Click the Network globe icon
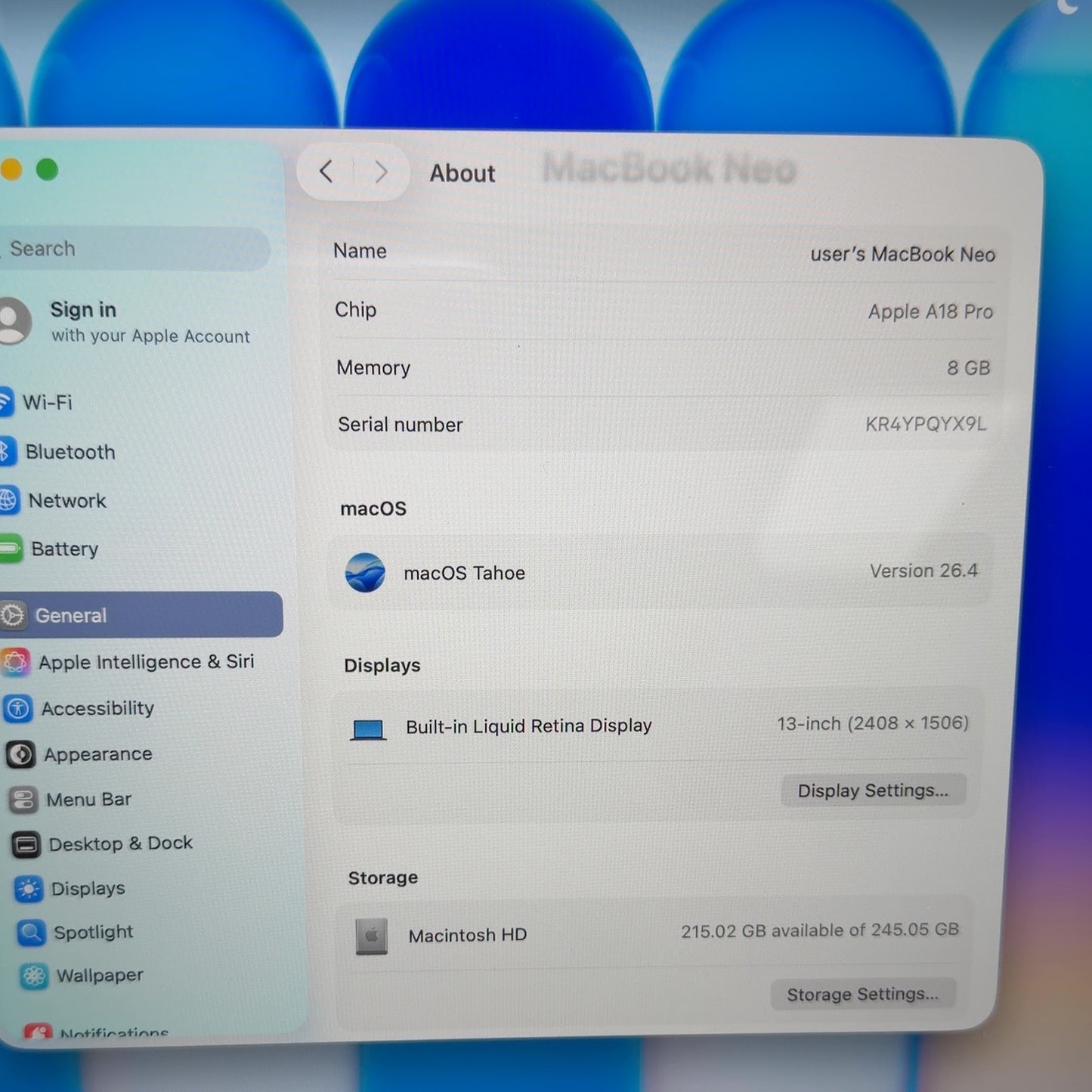Viewport: 1092px width, 1092px height. point(8,500)
